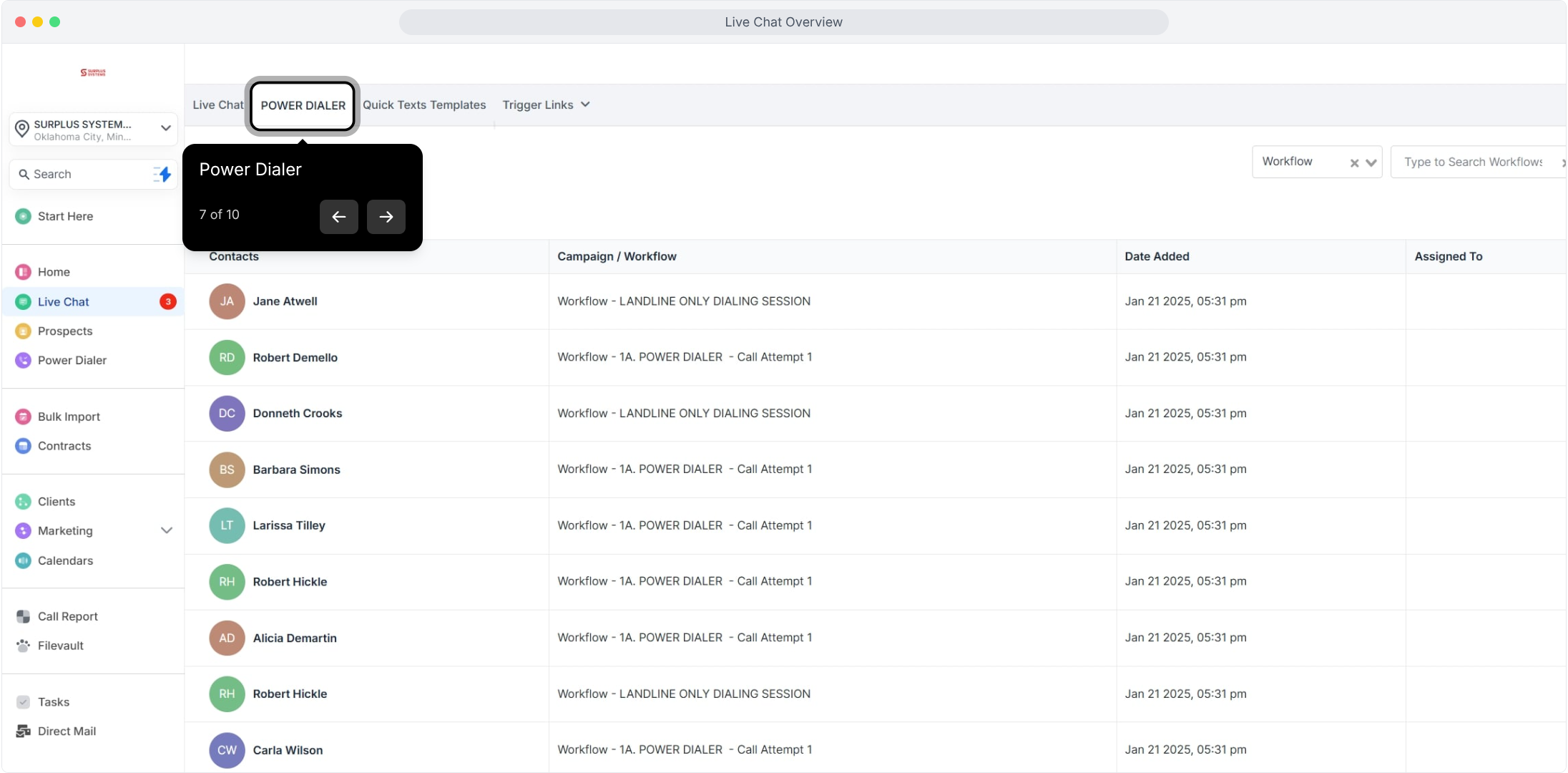Select the POWER DIALER tab
The width and height of the screenshot is (1568, 773).
[x=303, y=105]
